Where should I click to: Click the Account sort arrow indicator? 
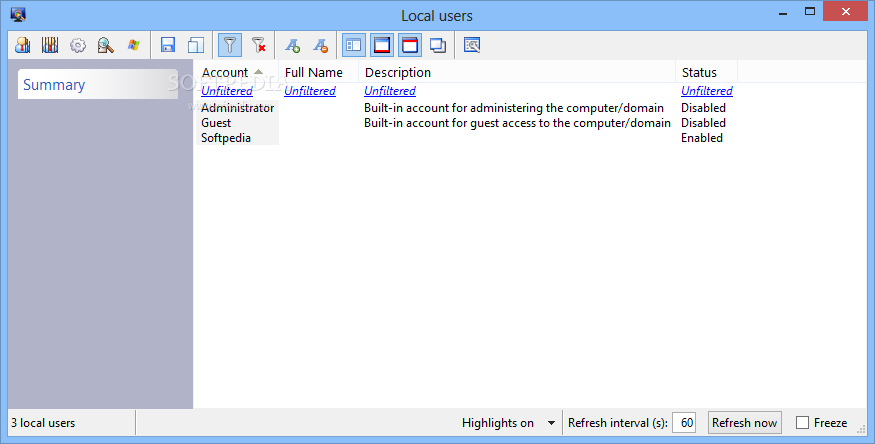pos(258,72)
